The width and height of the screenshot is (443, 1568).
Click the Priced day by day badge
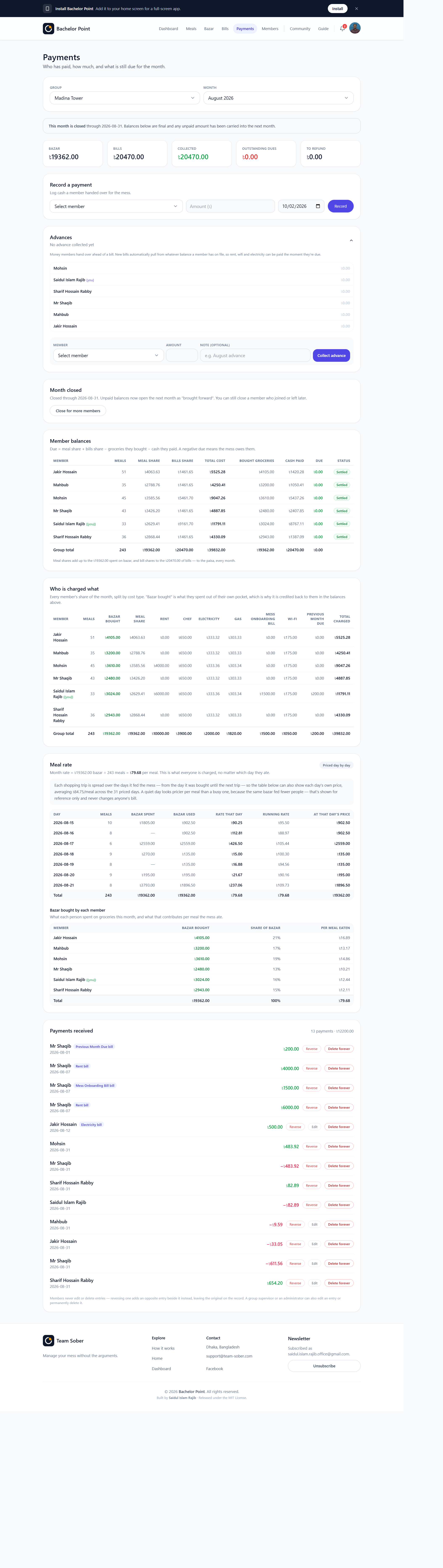click(x=336, y=765)
